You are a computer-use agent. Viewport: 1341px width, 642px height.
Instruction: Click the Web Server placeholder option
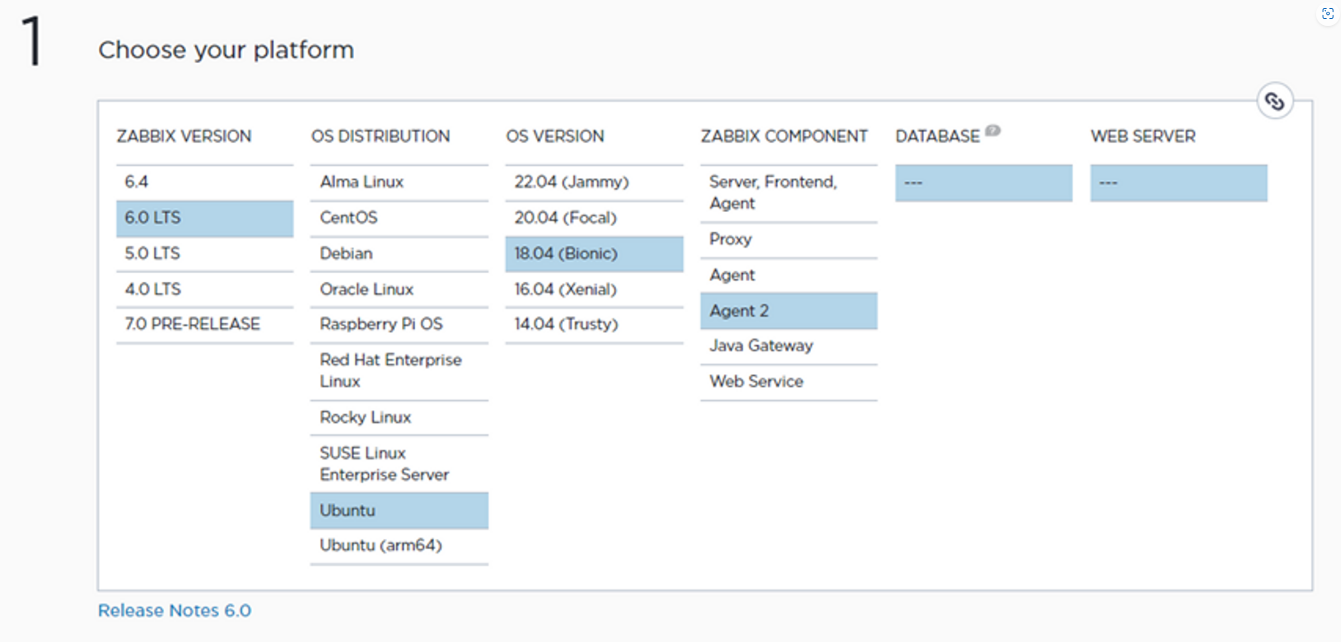(x=1179, y=183)
